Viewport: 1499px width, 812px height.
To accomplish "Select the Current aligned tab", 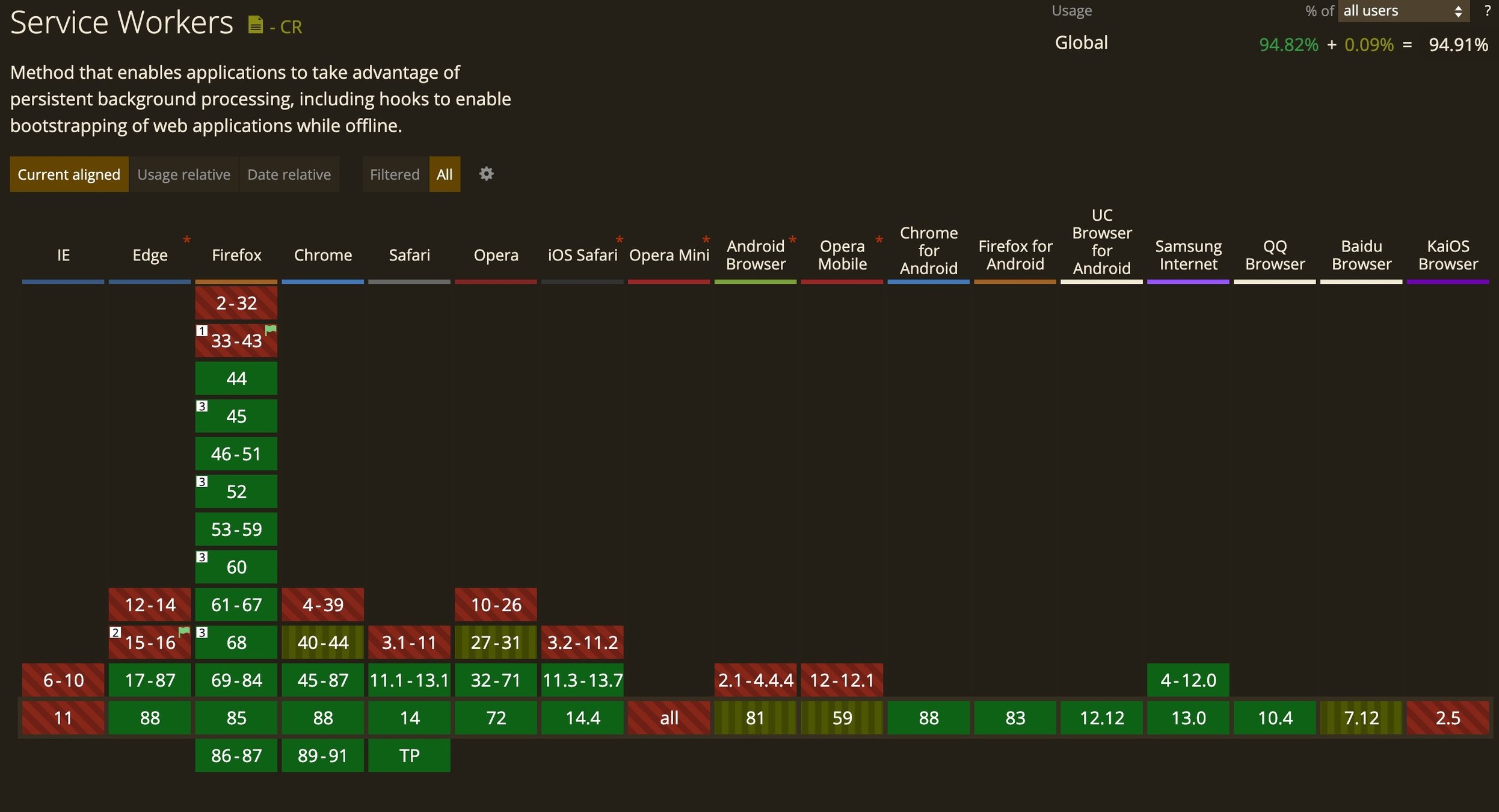I will [69, 174].
